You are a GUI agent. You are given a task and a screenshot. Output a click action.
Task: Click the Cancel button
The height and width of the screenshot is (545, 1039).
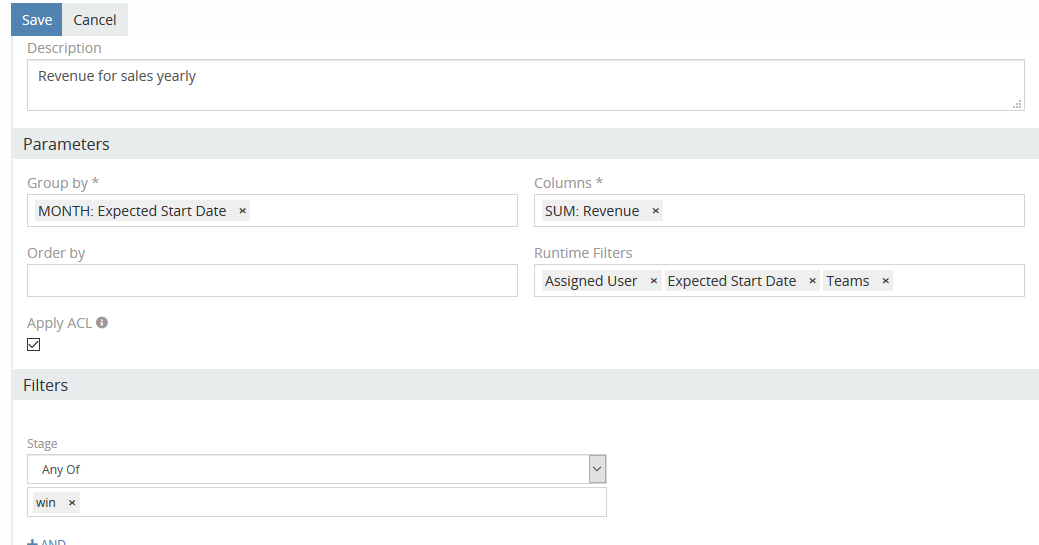95,20
